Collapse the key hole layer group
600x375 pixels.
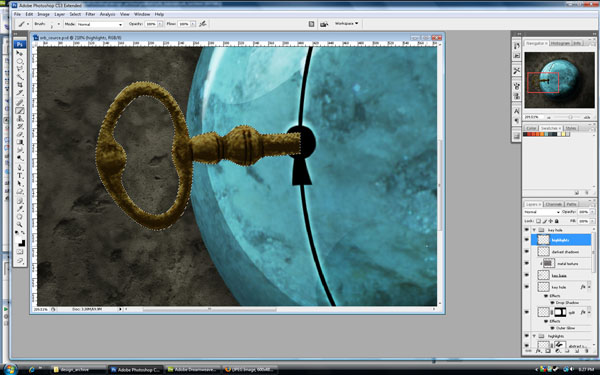coord(534,230)
